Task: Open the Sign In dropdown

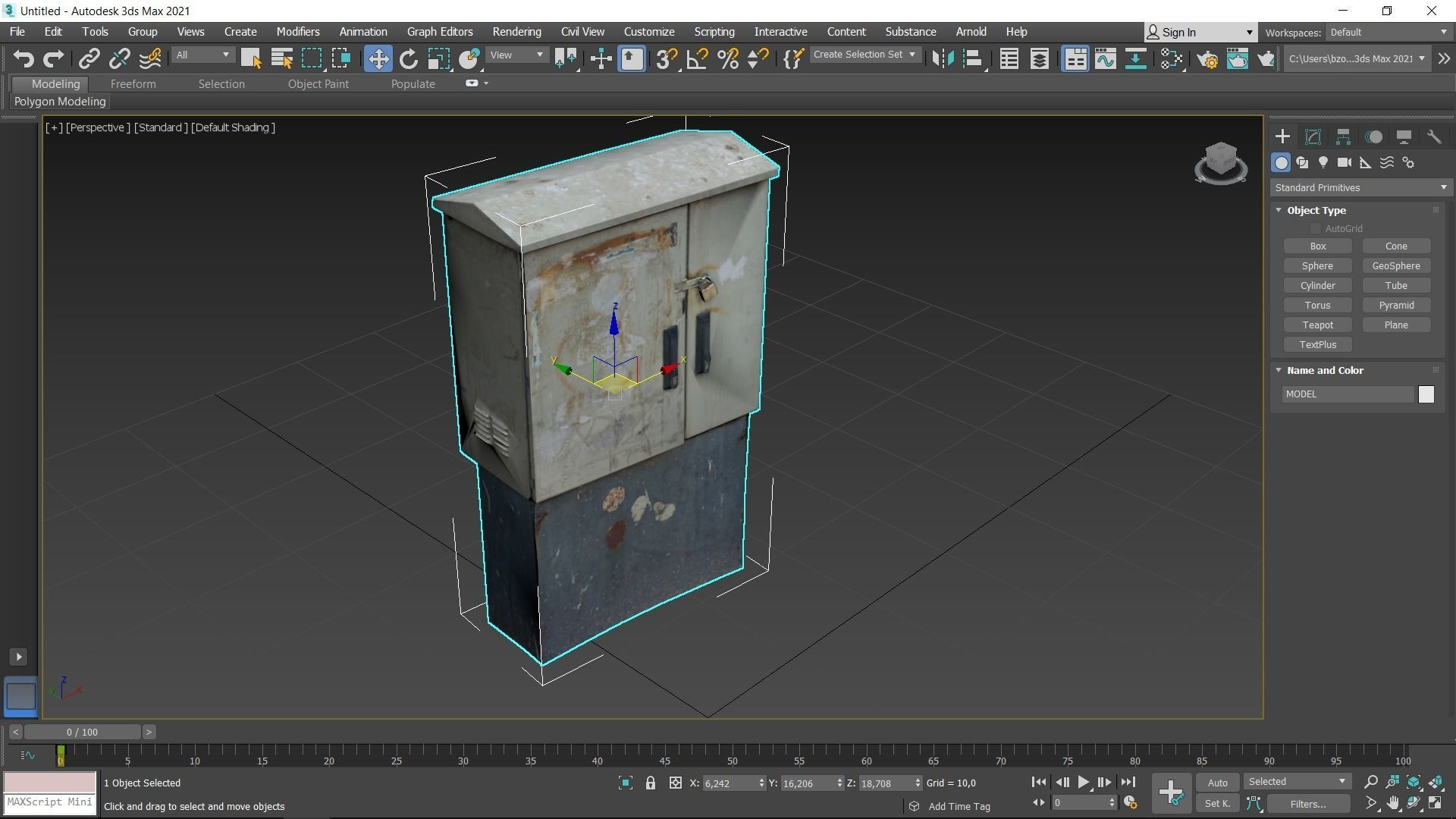Action: pyautogui.click(x=1200, y=32)
